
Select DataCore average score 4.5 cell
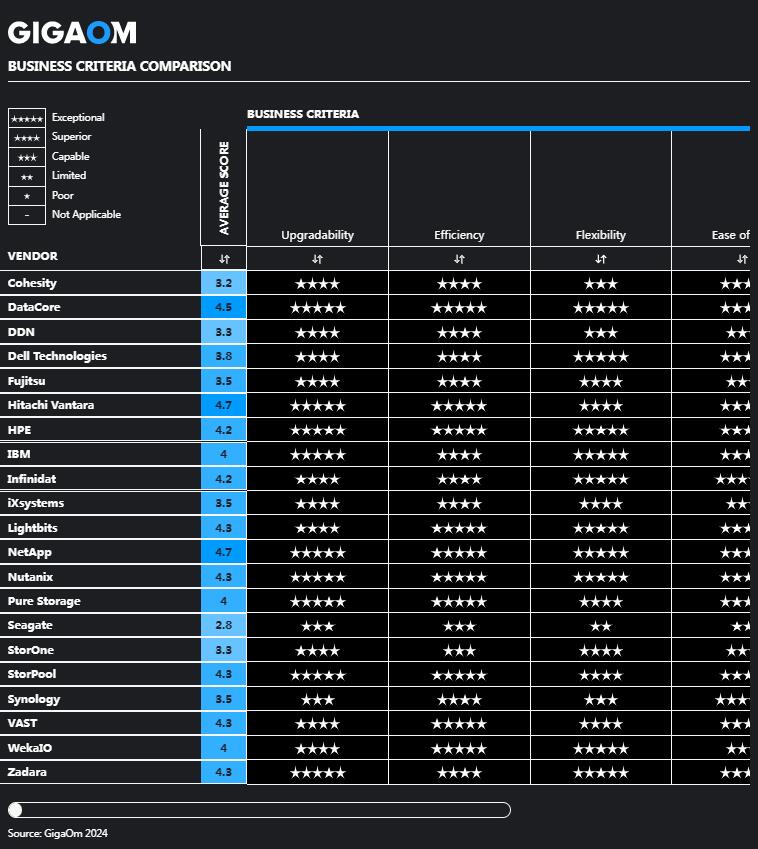(x=224, y=308)
